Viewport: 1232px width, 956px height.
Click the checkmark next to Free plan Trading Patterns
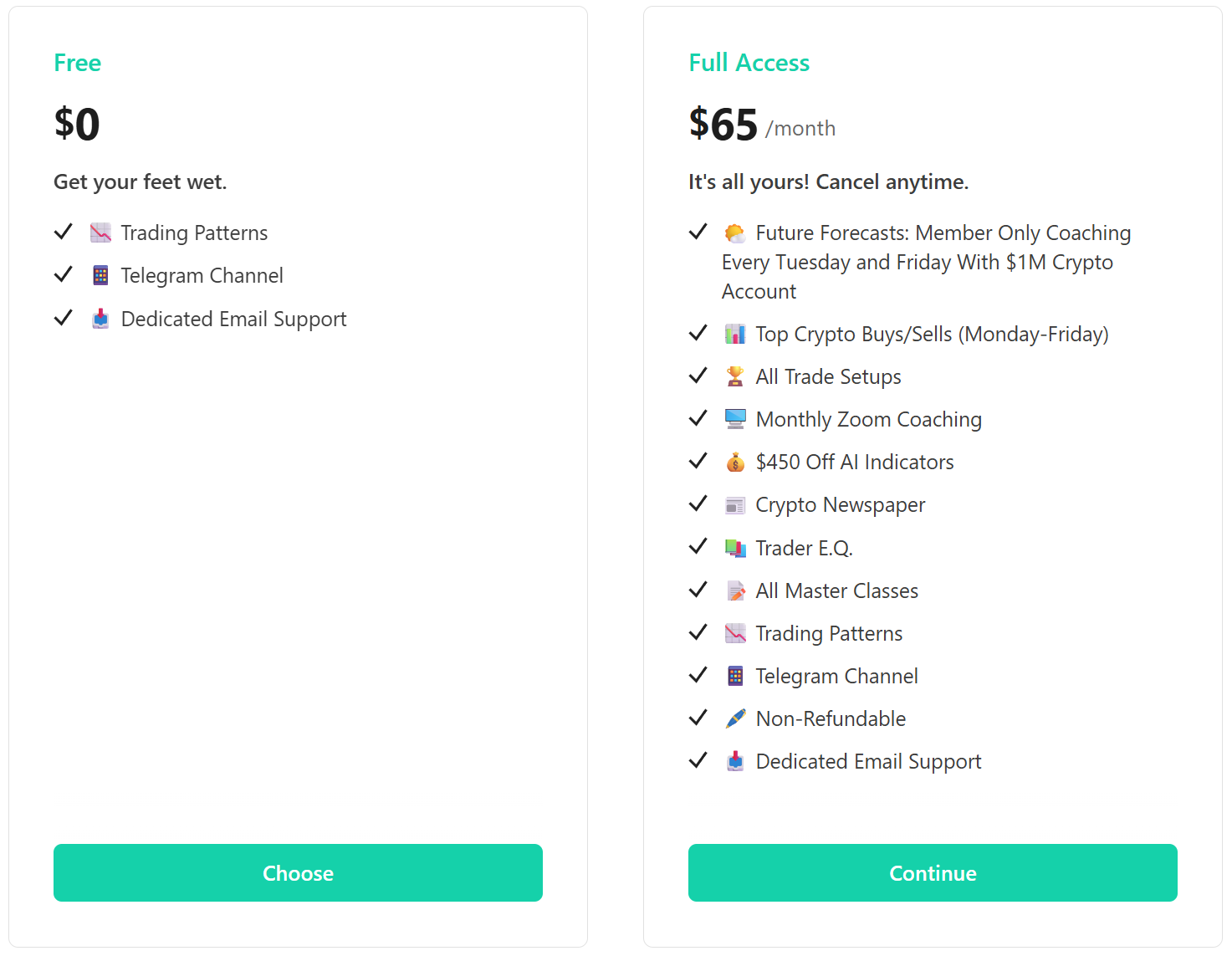pyautogui.click(x=64, y=232)
